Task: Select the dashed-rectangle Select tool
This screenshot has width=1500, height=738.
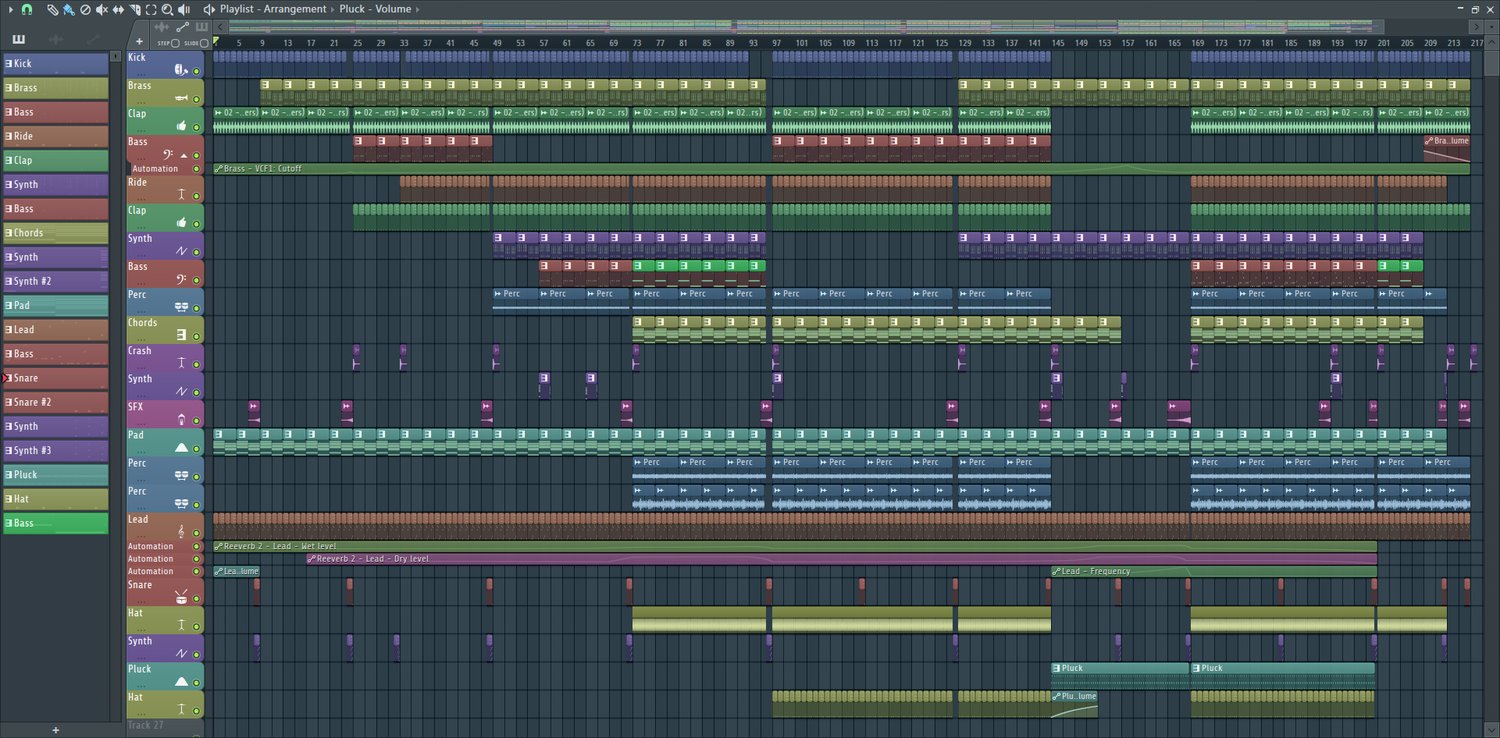Action: 151,9
